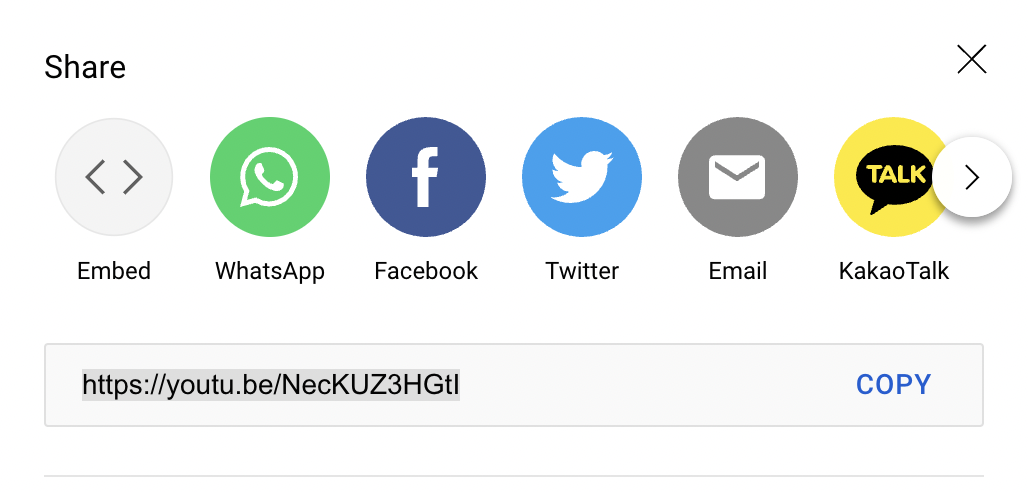Select the yellow KakaoTalk icon
Screen dimensions: 1028x492
[885, 177]
